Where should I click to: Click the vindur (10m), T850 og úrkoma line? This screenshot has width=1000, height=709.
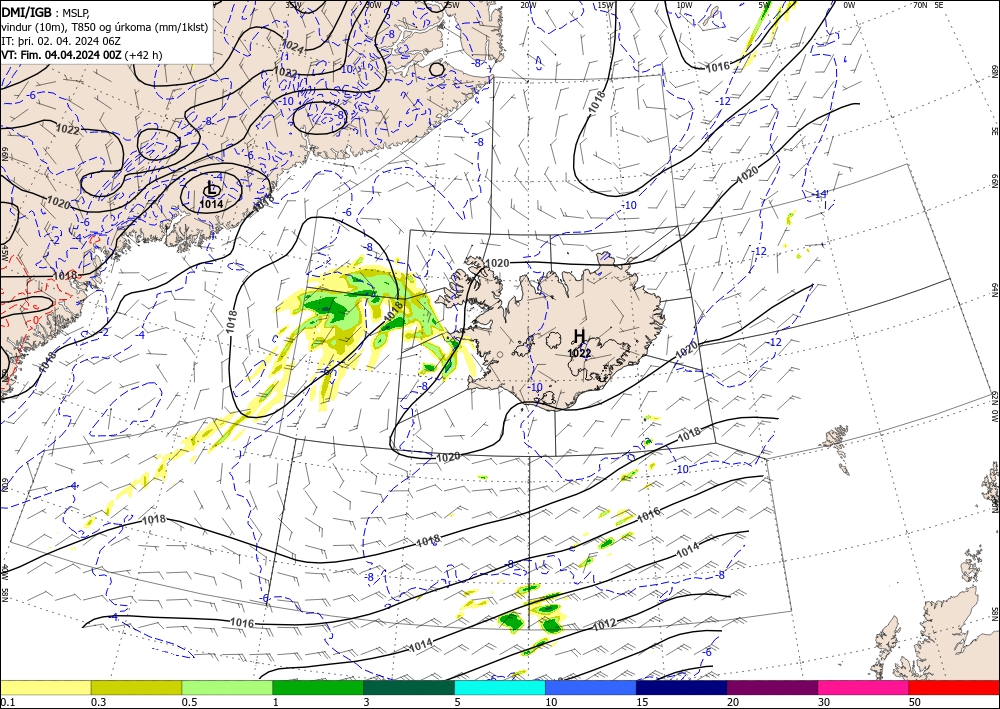(105, 27)
